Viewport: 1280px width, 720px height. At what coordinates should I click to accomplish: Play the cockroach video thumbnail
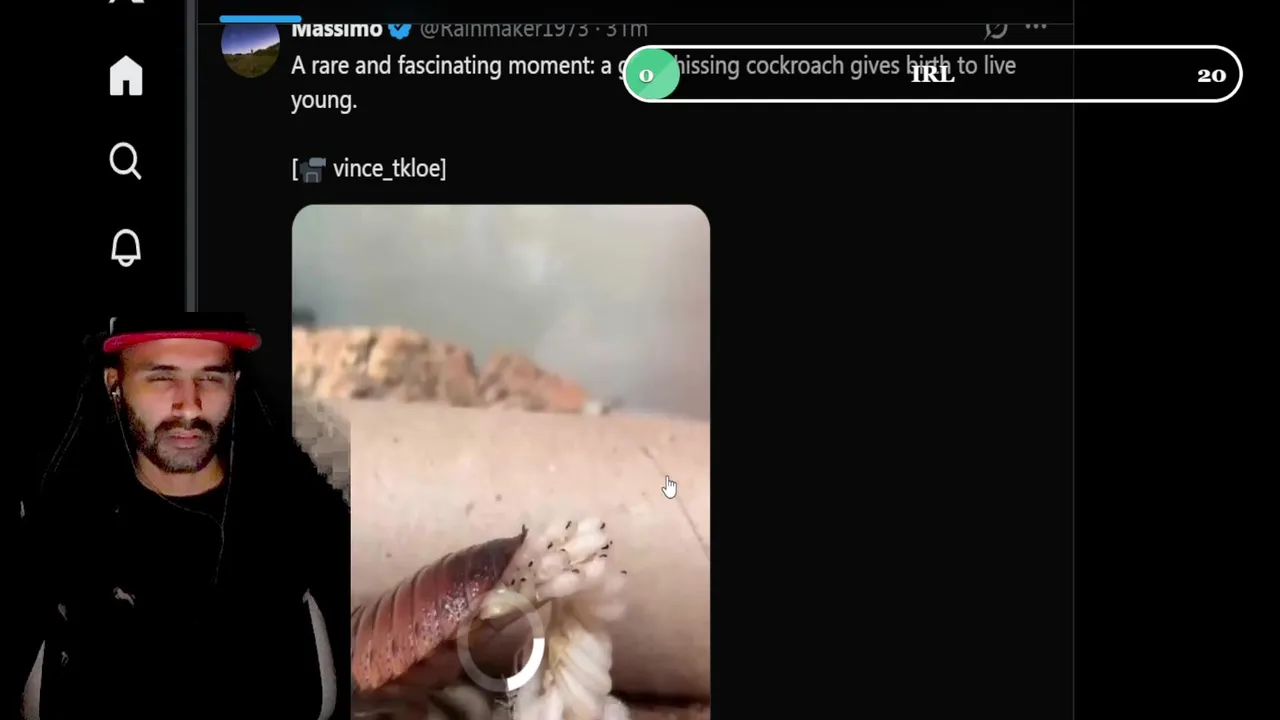click(x=501, y=462)
